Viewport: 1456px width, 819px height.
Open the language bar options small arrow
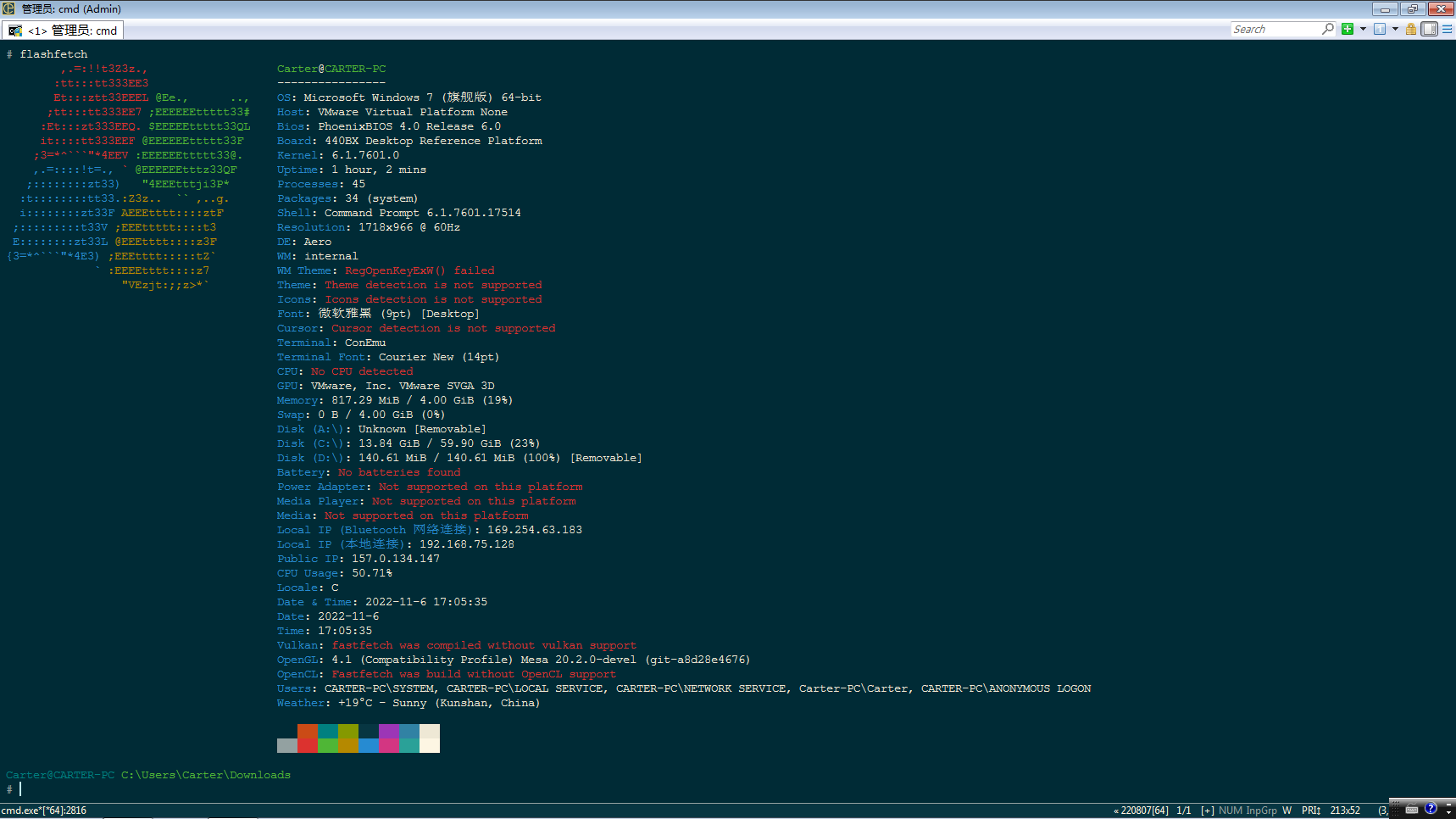pos(1448,812)
